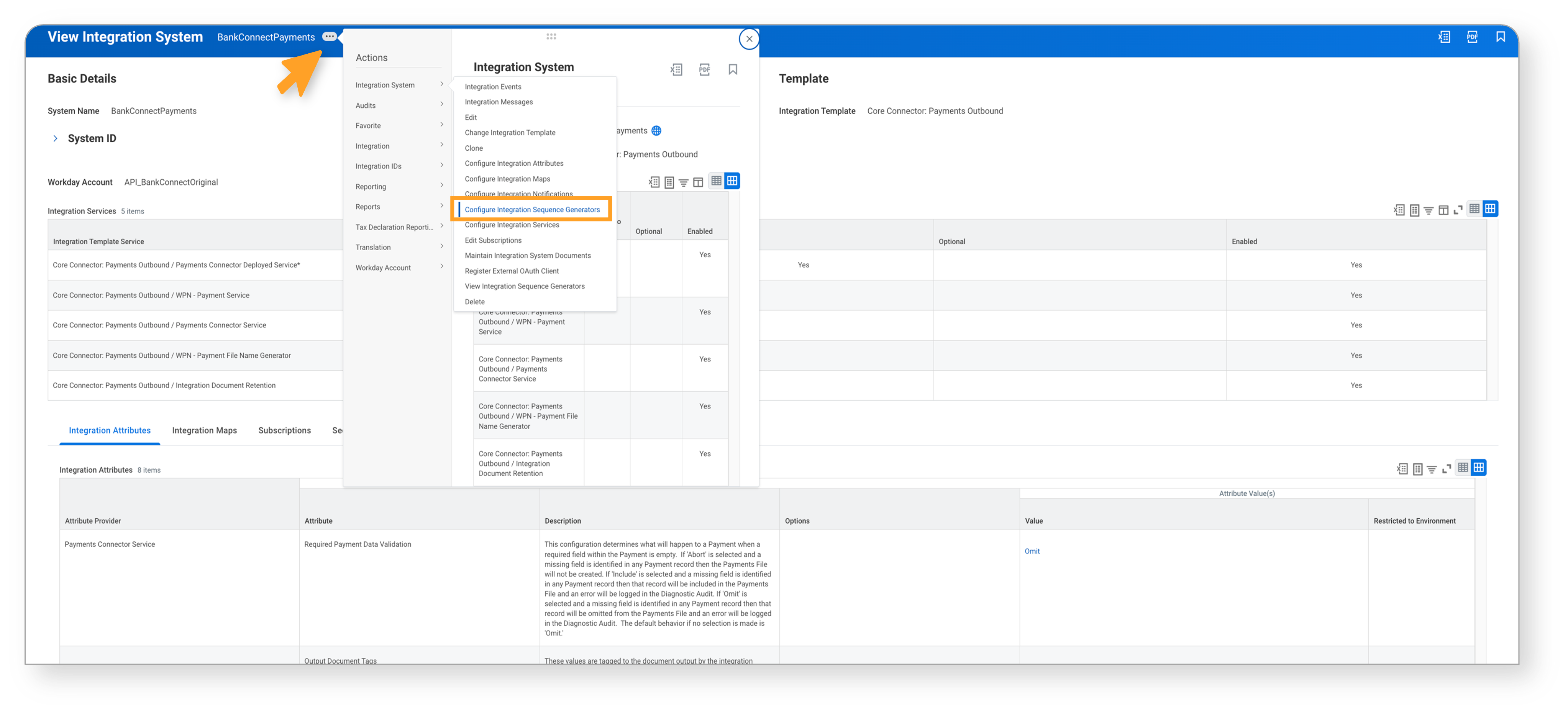Expand Favorite submenu in Actions
The width and height of the screenshot is (1568, 713).
pyautogui.click(x=399, y=125)
